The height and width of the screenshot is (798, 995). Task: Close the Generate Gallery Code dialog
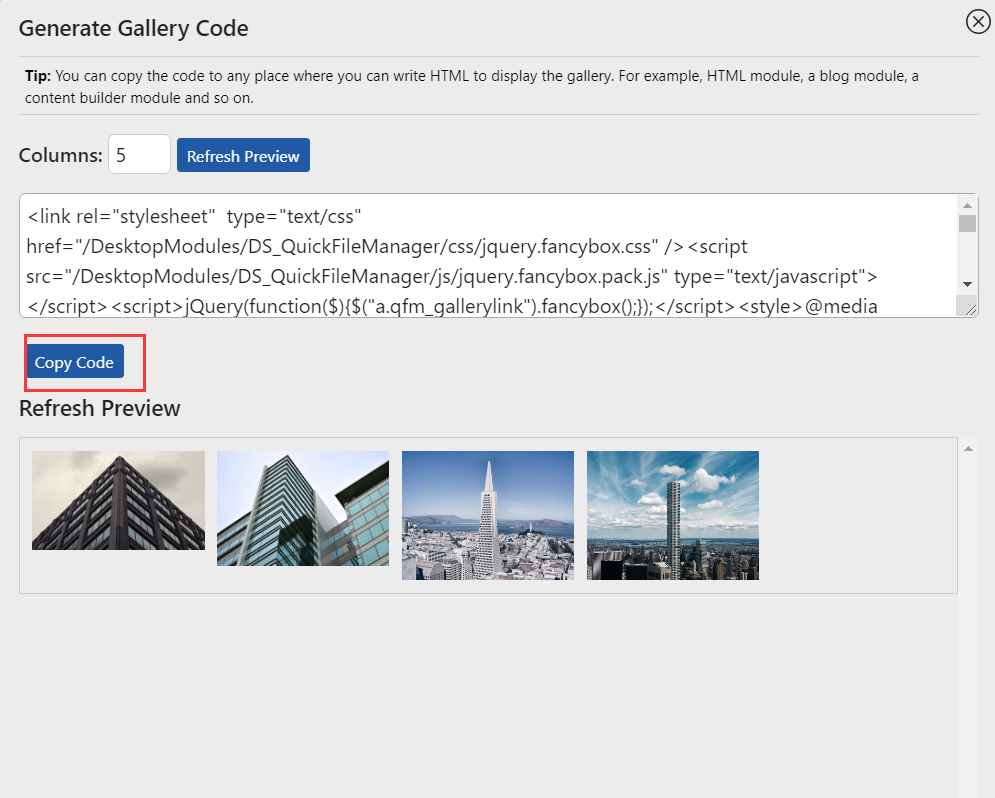pyautogui.click(x=978, y=22)
